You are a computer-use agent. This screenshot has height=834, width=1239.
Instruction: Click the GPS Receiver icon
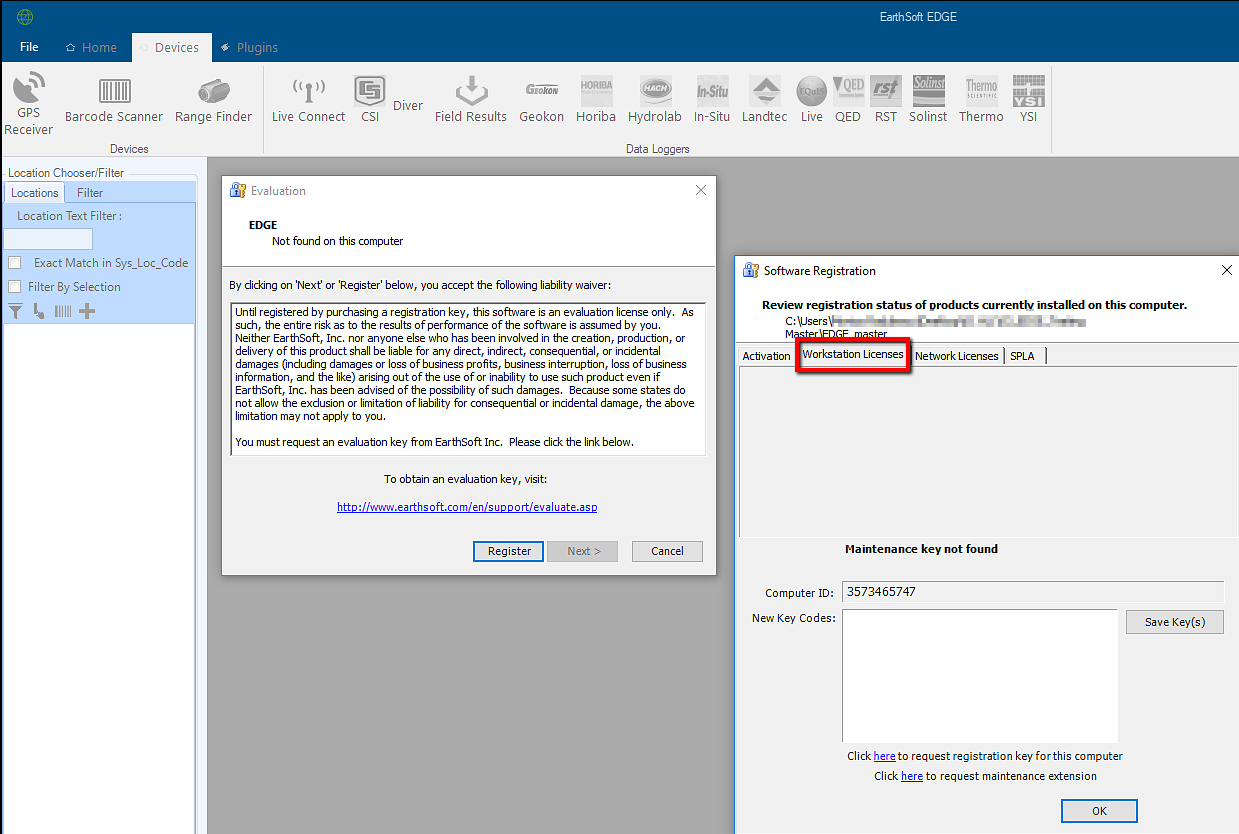click(28, 88)
